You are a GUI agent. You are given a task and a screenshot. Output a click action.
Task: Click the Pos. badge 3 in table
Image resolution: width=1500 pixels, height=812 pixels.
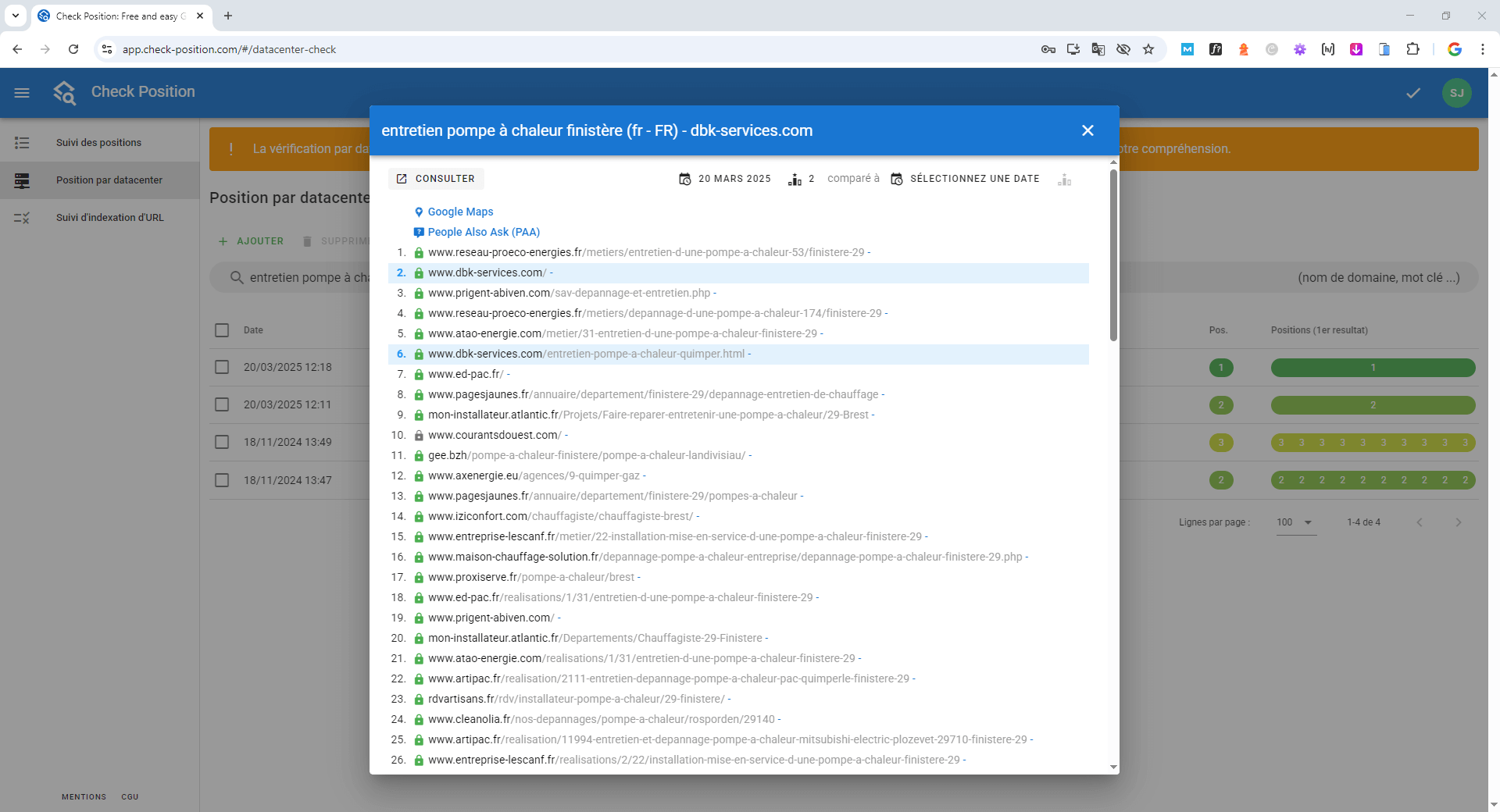tap(1221, 443)
